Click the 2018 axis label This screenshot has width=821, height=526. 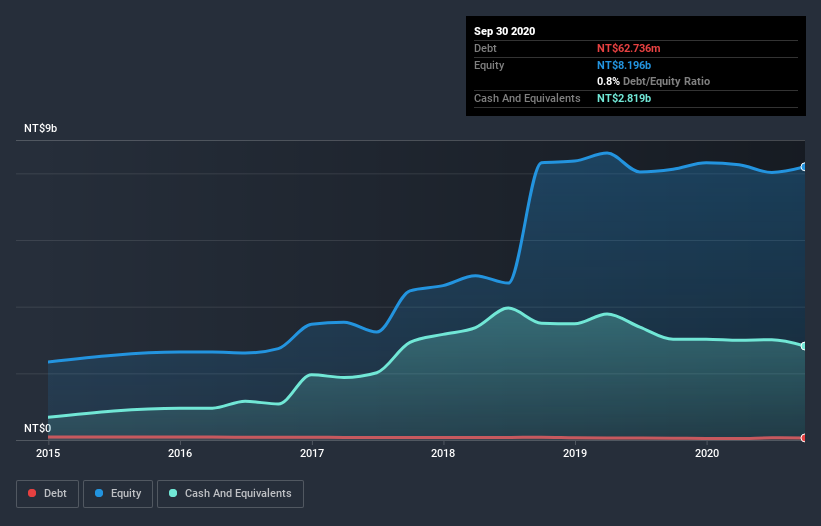443,453
